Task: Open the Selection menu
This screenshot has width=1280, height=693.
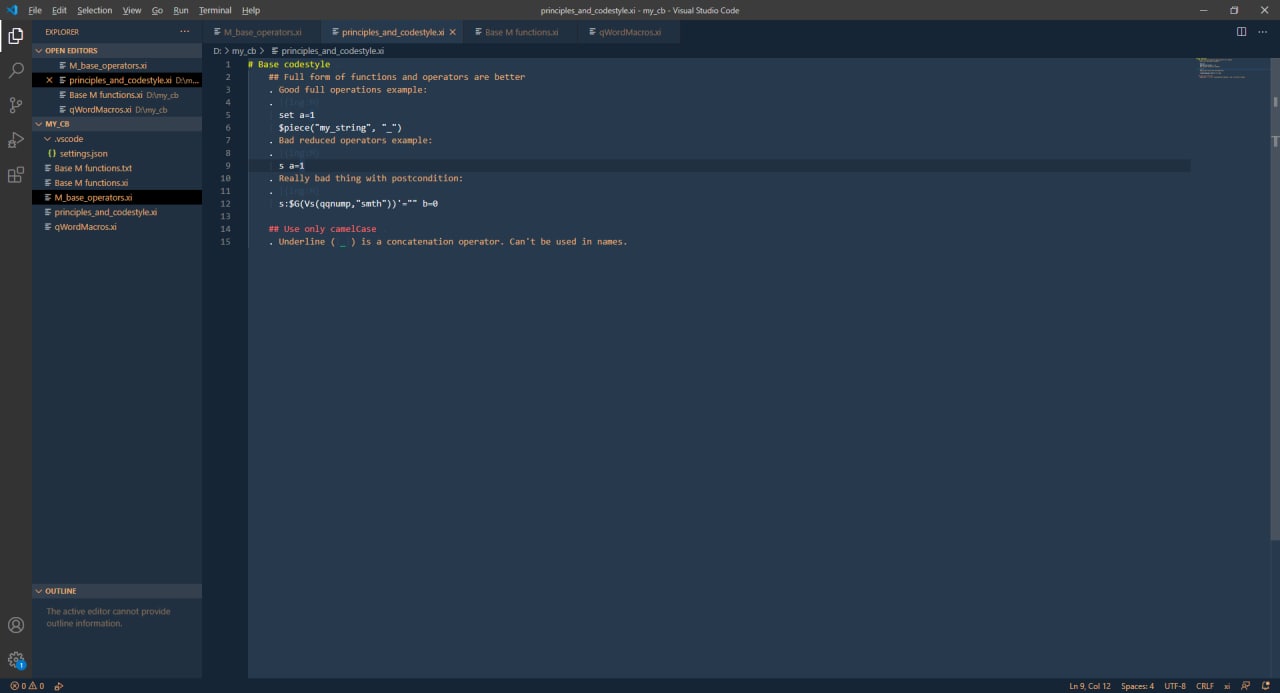Action: 95,10
